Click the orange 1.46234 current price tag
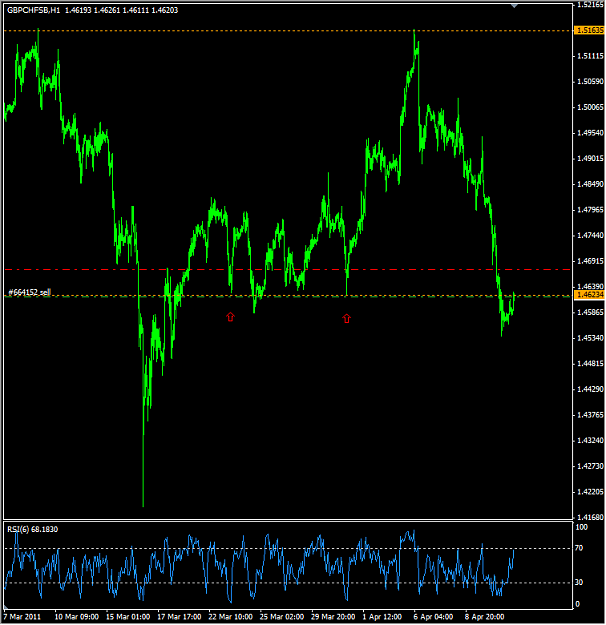The width and height of the screenshot is (606, 625). click(x=589, y=295)
